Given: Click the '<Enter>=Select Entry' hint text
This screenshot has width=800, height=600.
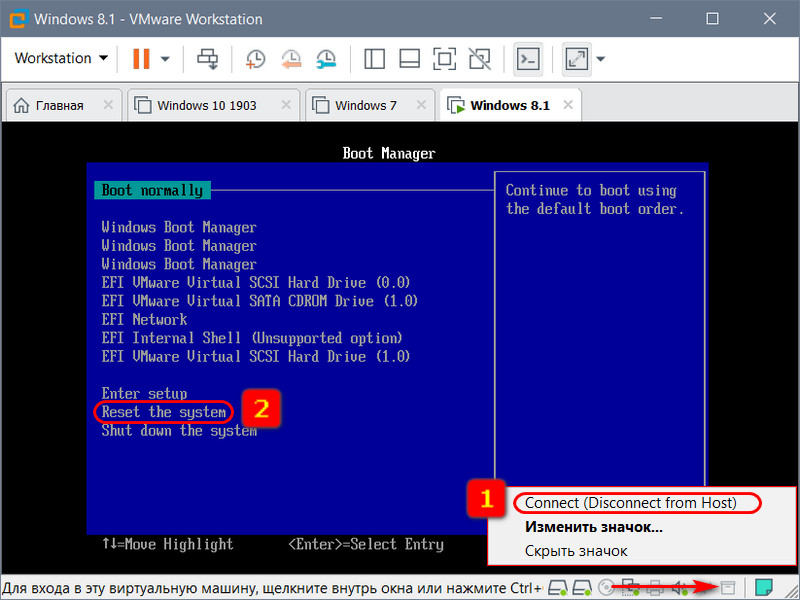Looking at the screenshot, I should (366, 544).
